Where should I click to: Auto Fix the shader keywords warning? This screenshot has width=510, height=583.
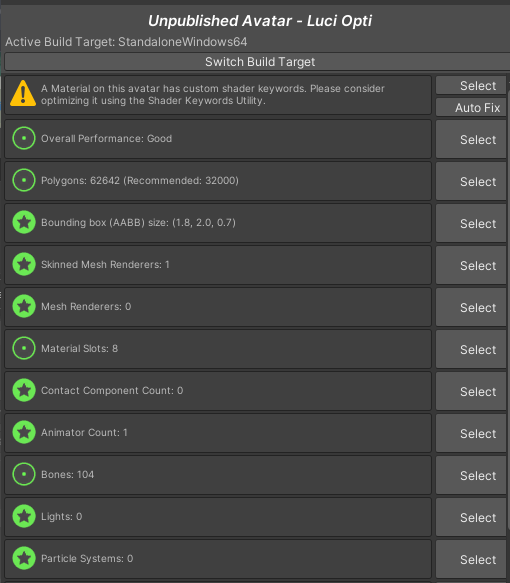pyautogui.click(x=471, y=107)
